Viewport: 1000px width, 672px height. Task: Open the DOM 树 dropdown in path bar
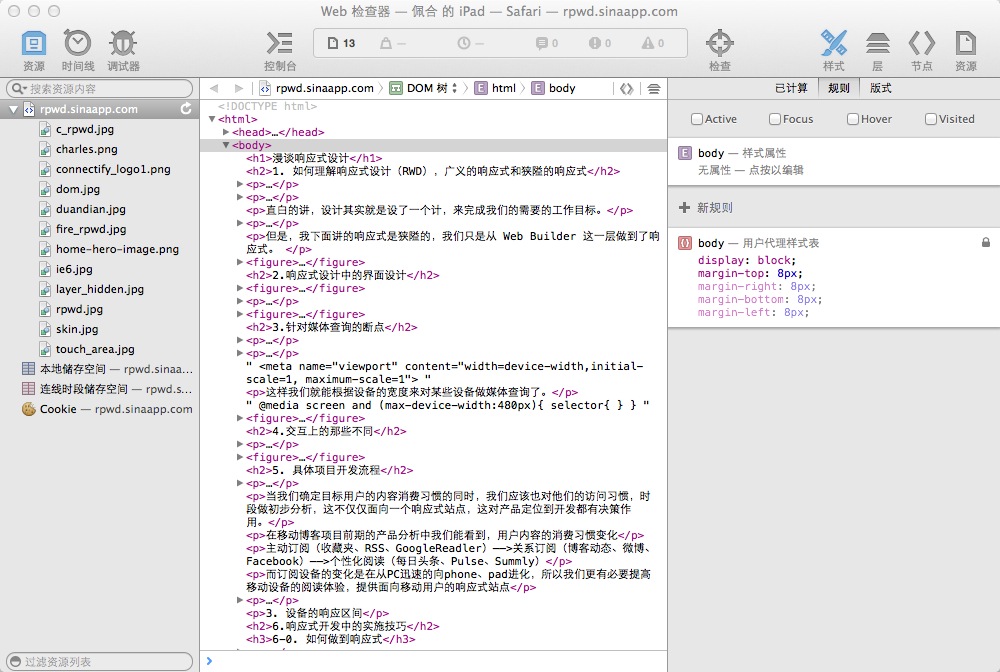(x=427, y=88)
